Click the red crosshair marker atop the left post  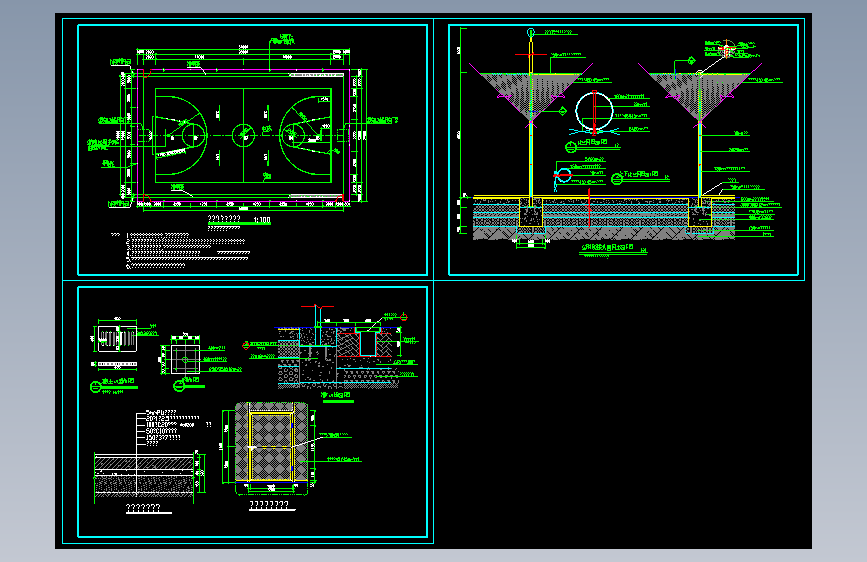[x=530, y=54]
